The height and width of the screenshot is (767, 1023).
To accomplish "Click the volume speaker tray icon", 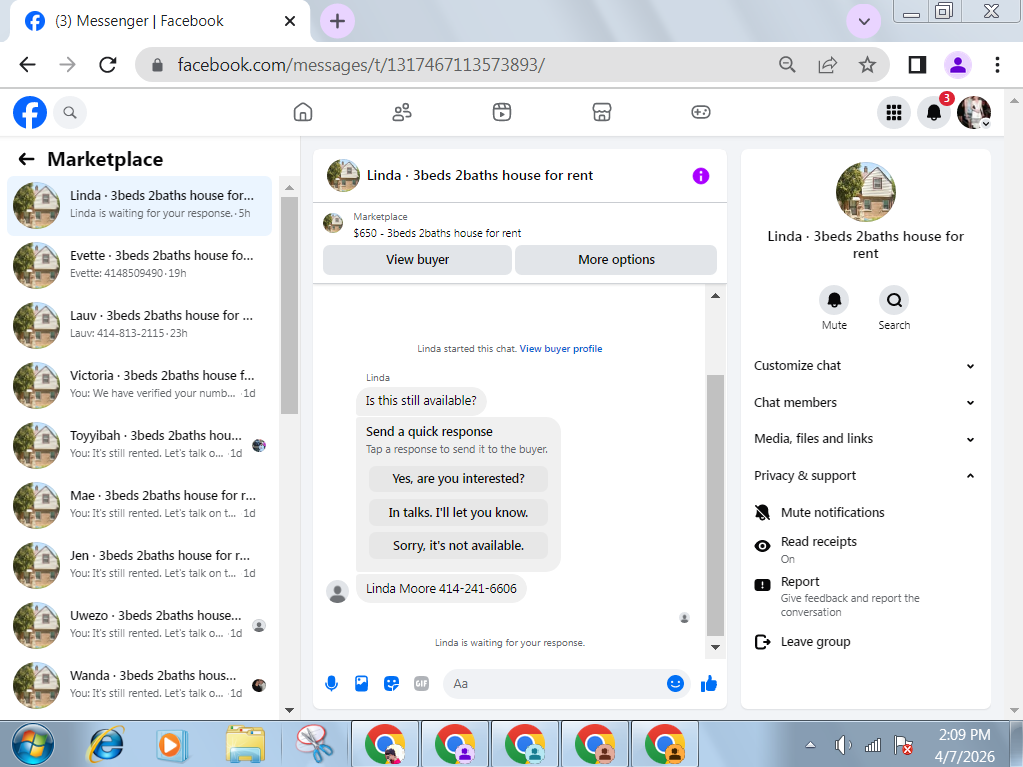I will (x=843, y=744).
